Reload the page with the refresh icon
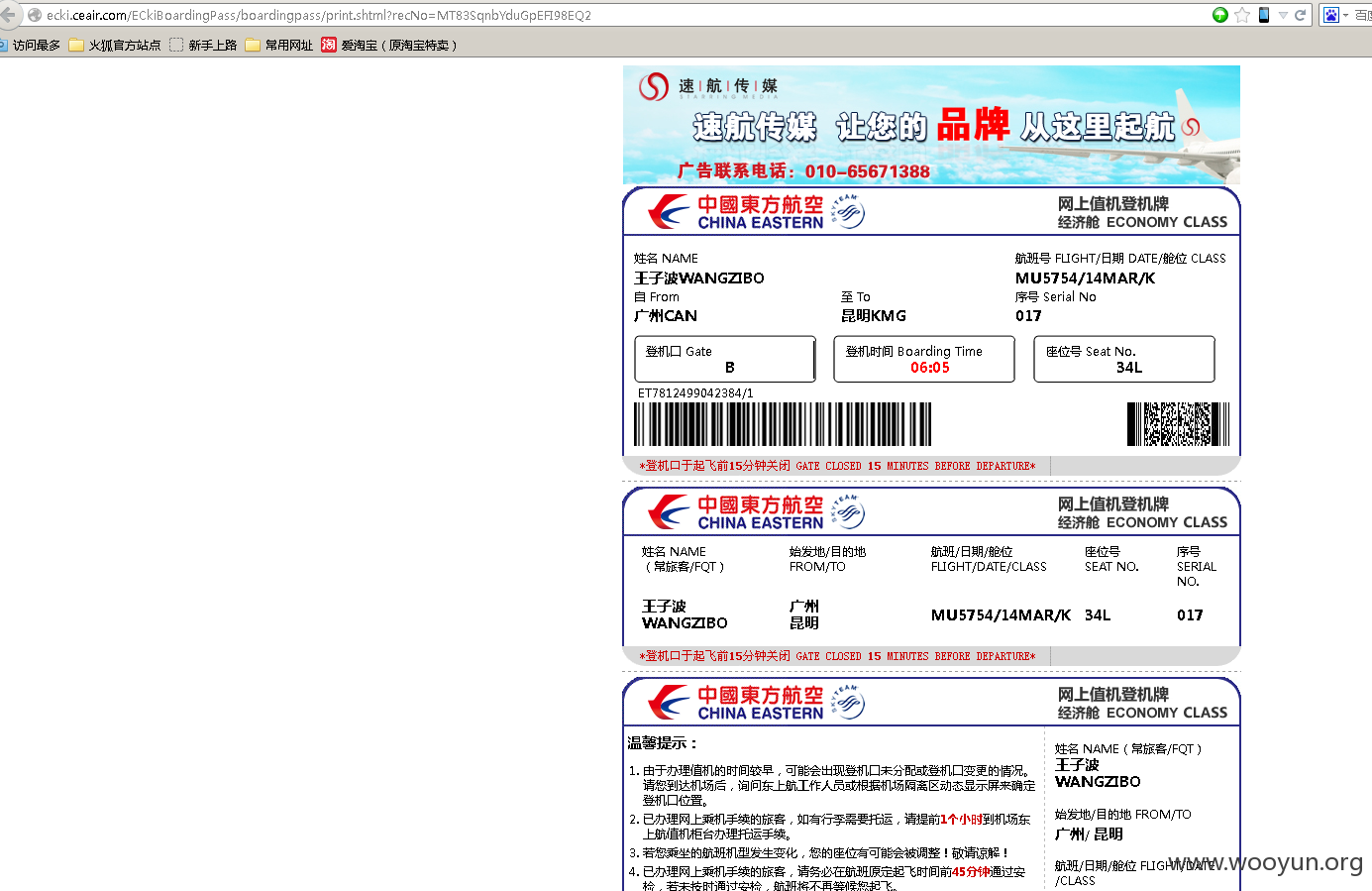The image size is (1372, 891). tap(1300, 15)
